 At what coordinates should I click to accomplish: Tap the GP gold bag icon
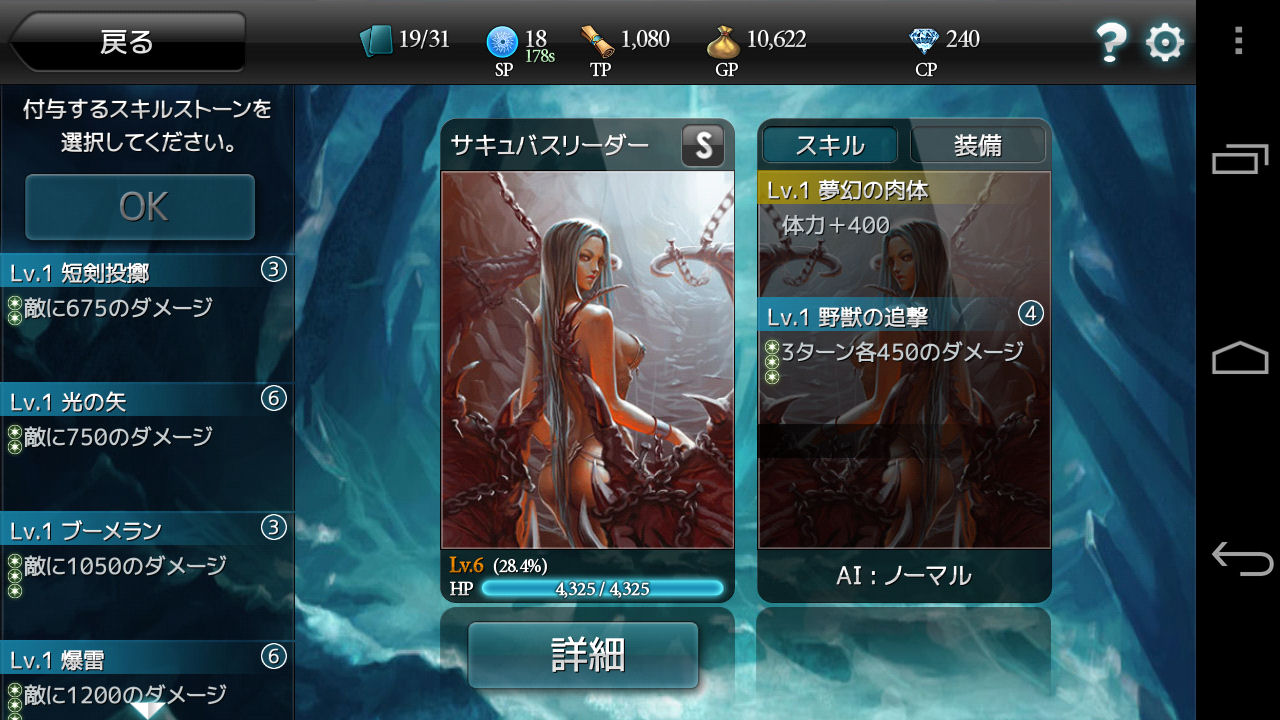click(723, 42)
